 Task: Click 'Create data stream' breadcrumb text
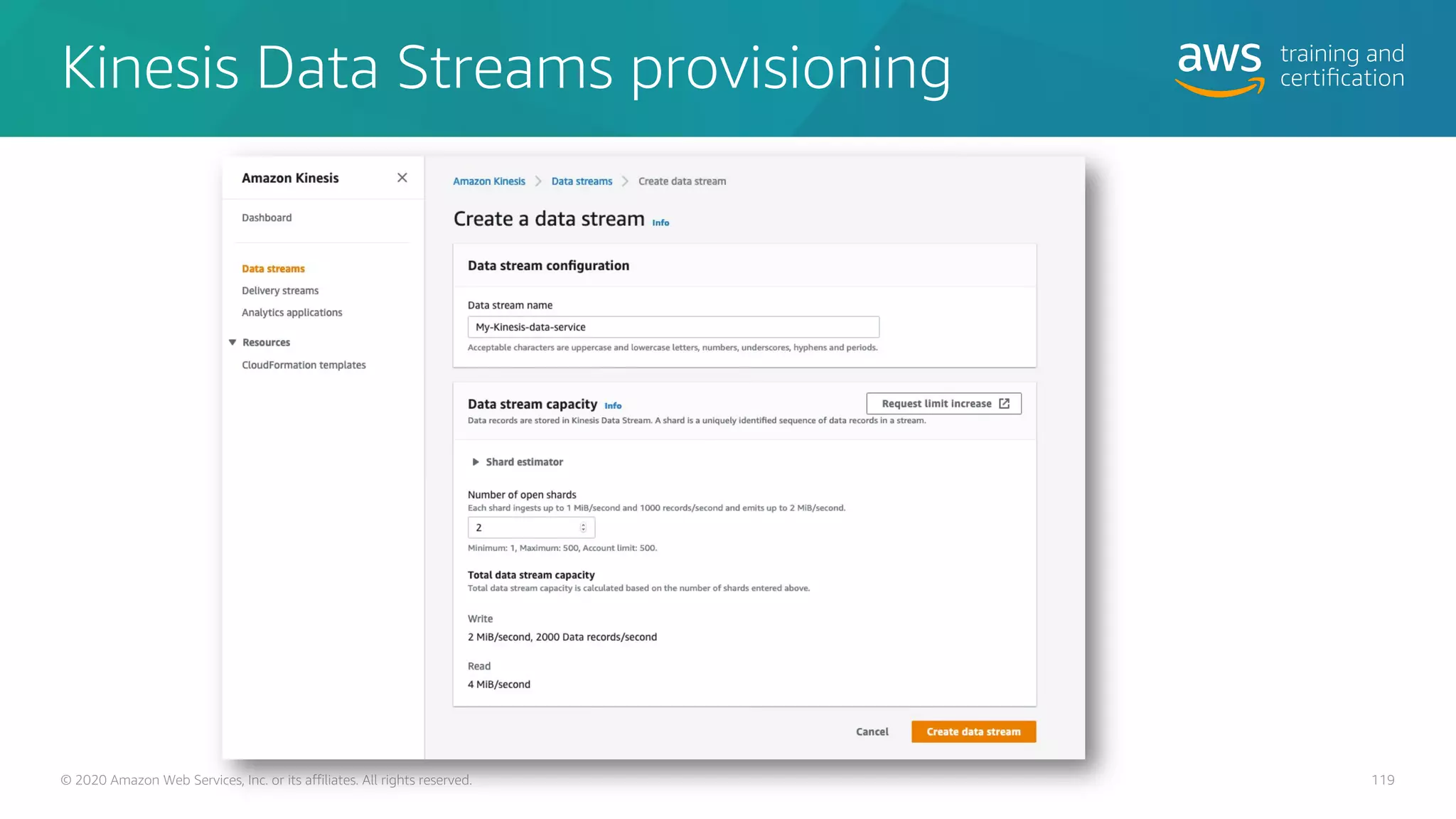[x=682, y=181]
